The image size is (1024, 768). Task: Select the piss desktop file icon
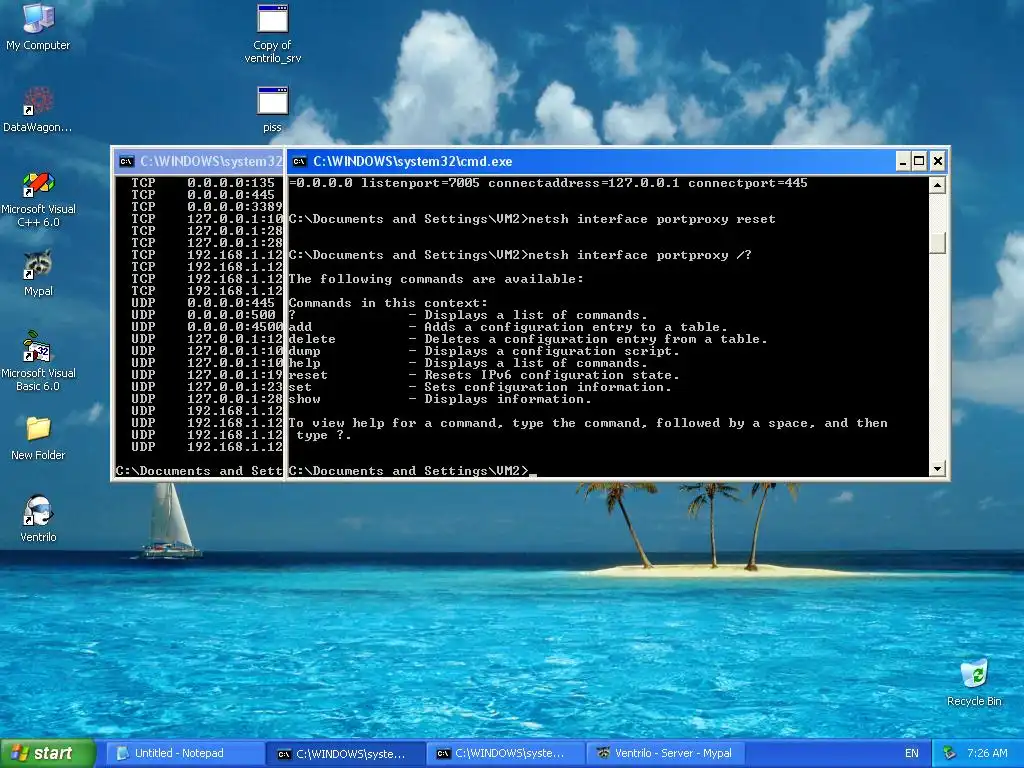[272, 109]
